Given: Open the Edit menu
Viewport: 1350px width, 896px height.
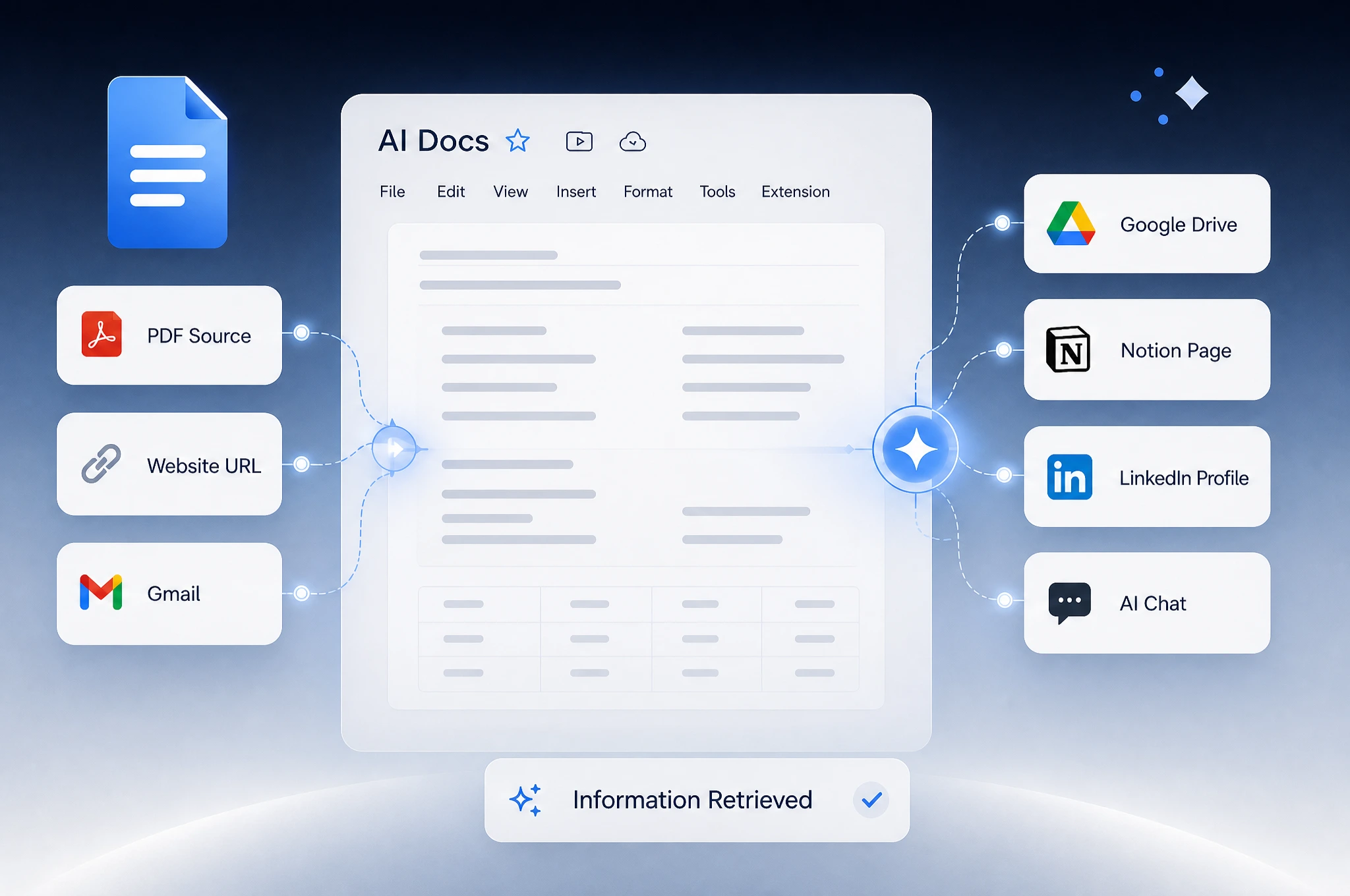Looking at the screenshot, I should [x=451, y=192].
